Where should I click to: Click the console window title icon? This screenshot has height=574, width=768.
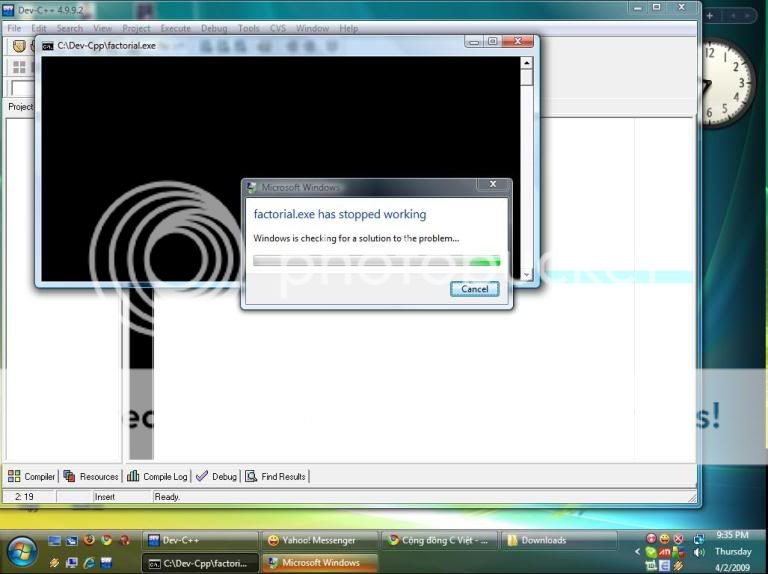coord(48,46)
